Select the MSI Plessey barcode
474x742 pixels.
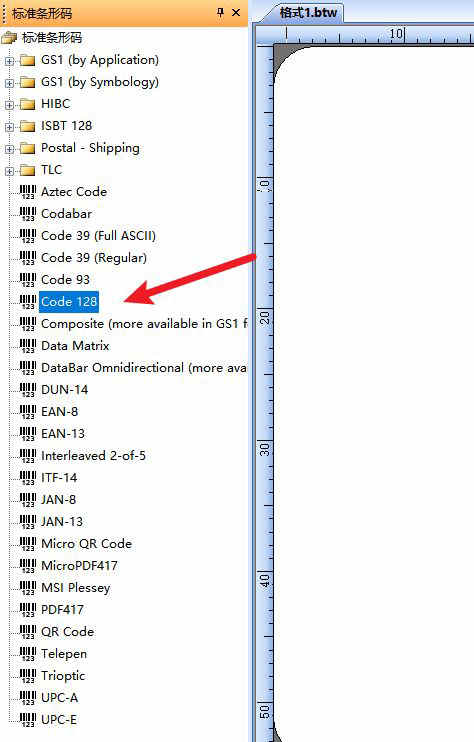76,588
